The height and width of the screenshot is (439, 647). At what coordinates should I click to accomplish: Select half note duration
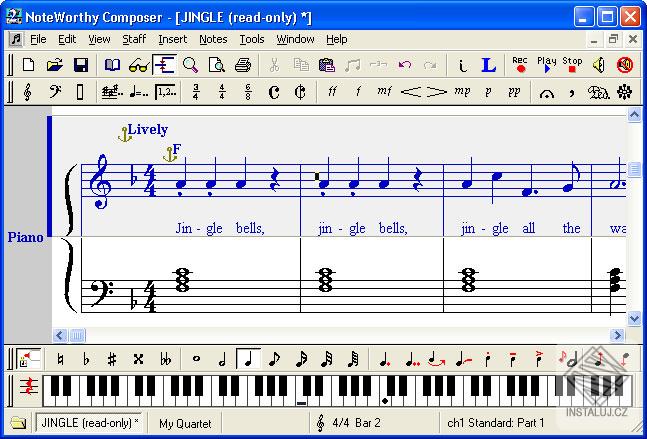click(x=222, y=359)
